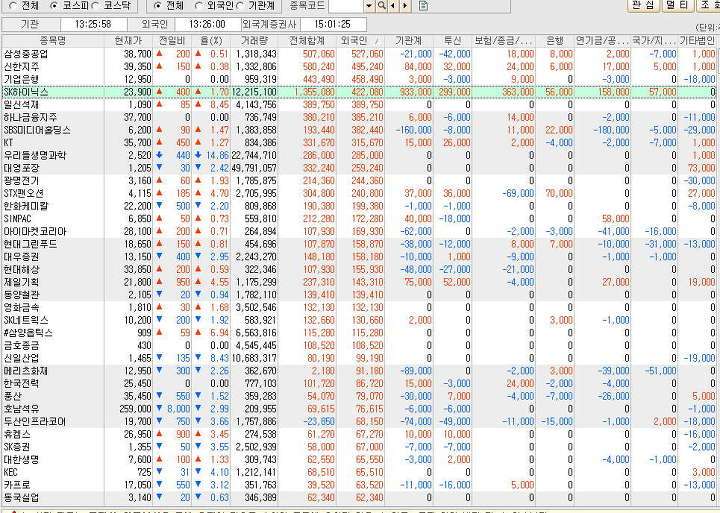Select the highlighted SK하이닉스 row name
The image size is (720, 513).
(26, 92)
